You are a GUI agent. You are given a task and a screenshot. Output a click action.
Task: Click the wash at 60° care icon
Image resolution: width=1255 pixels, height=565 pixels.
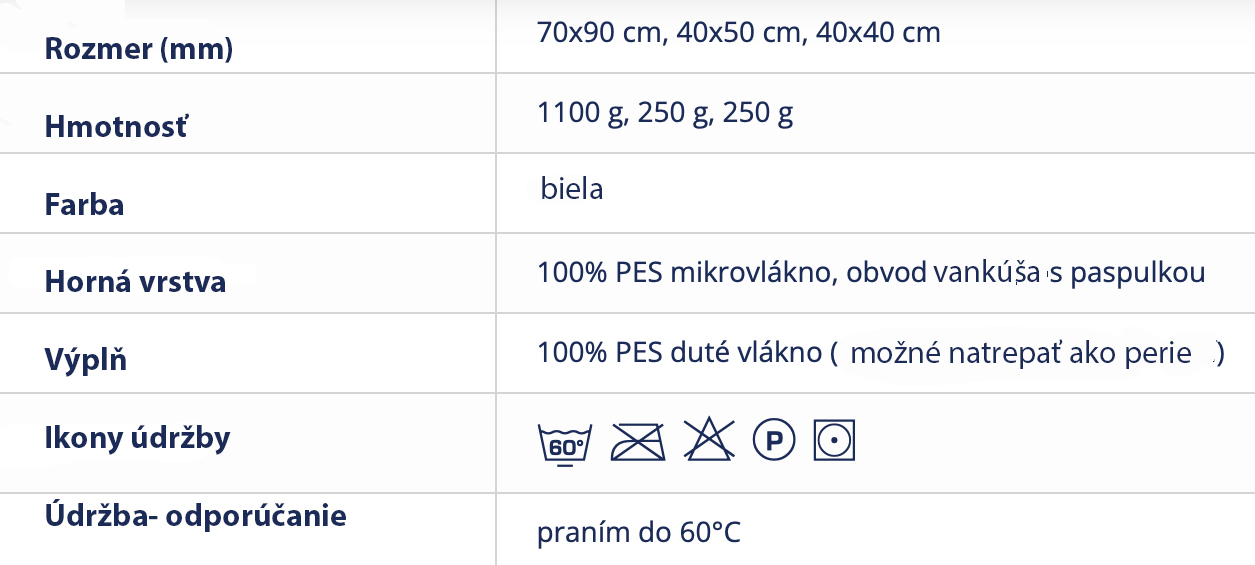click(565, 442)
